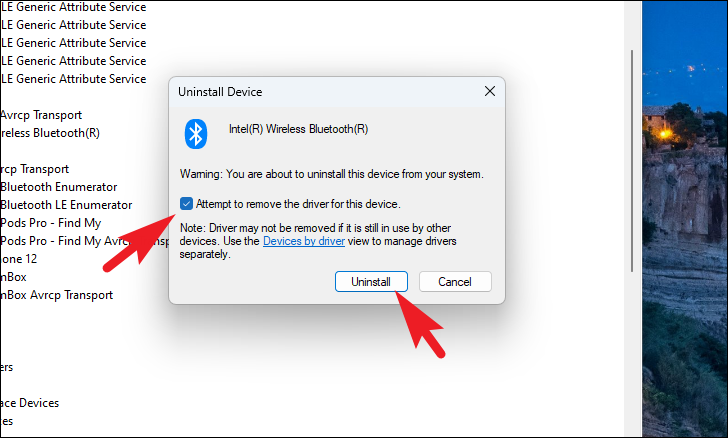Select the last LE Generic Attribute Service
This screenshot has width=728, height=438.
73,79
